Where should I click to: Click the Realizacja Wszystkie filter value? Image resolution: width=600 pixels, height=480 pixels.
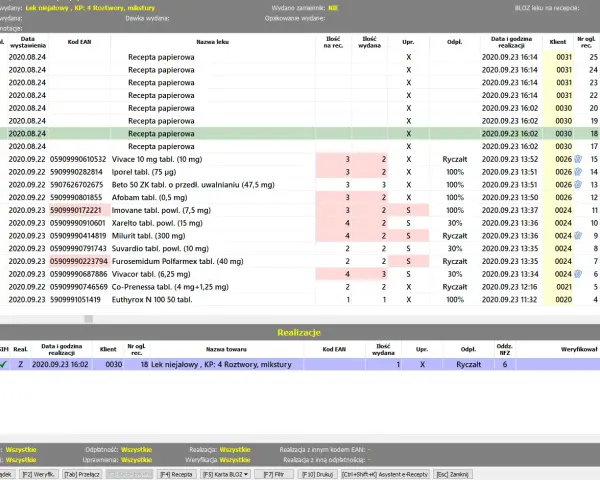(235, 450)
